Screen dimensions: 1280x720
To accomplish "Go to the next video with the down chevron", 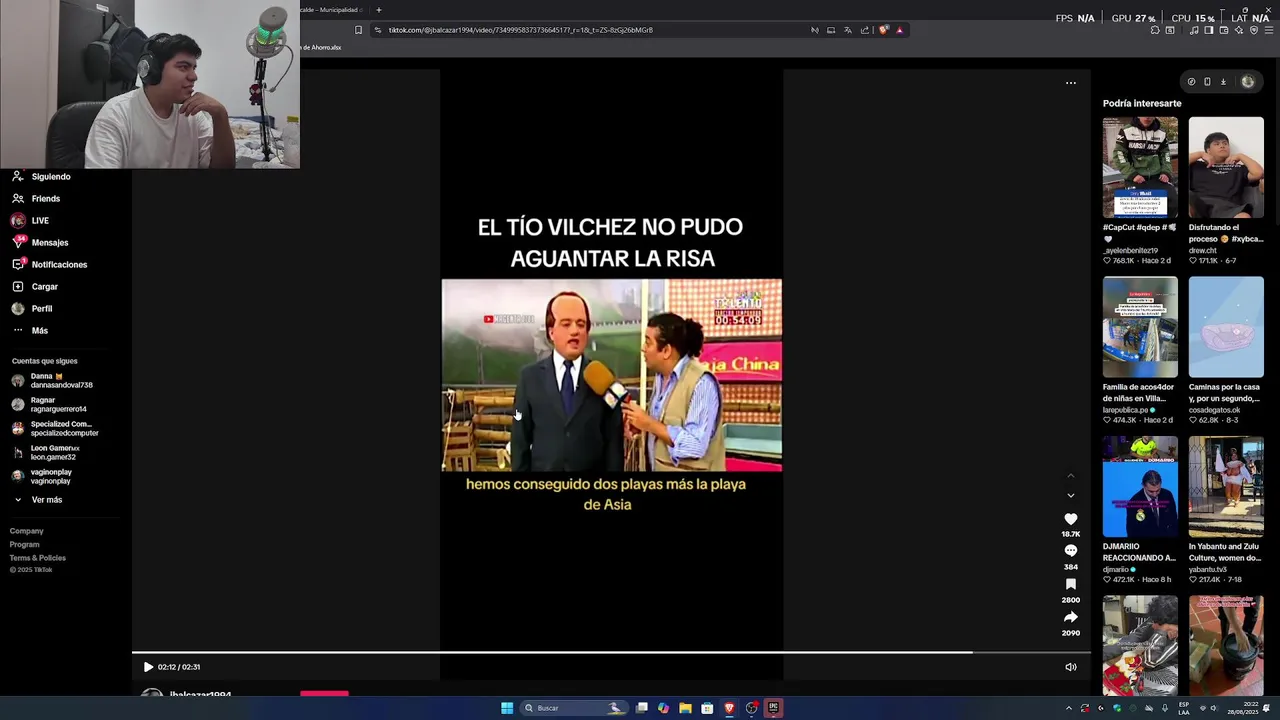I will (x=1070, y=495).
